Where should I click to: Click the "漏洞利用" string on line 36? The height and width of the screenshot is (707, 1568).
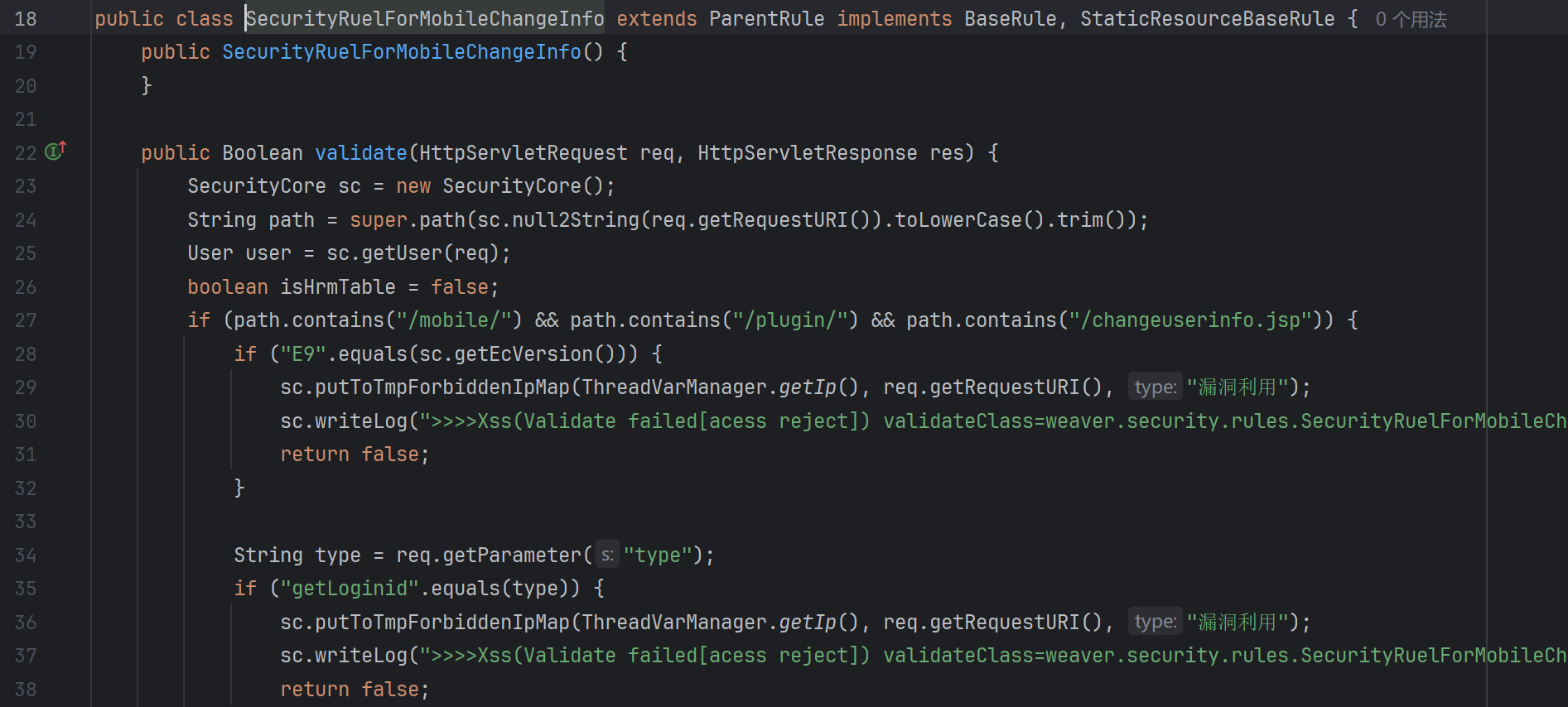(x=1238, y=623)
